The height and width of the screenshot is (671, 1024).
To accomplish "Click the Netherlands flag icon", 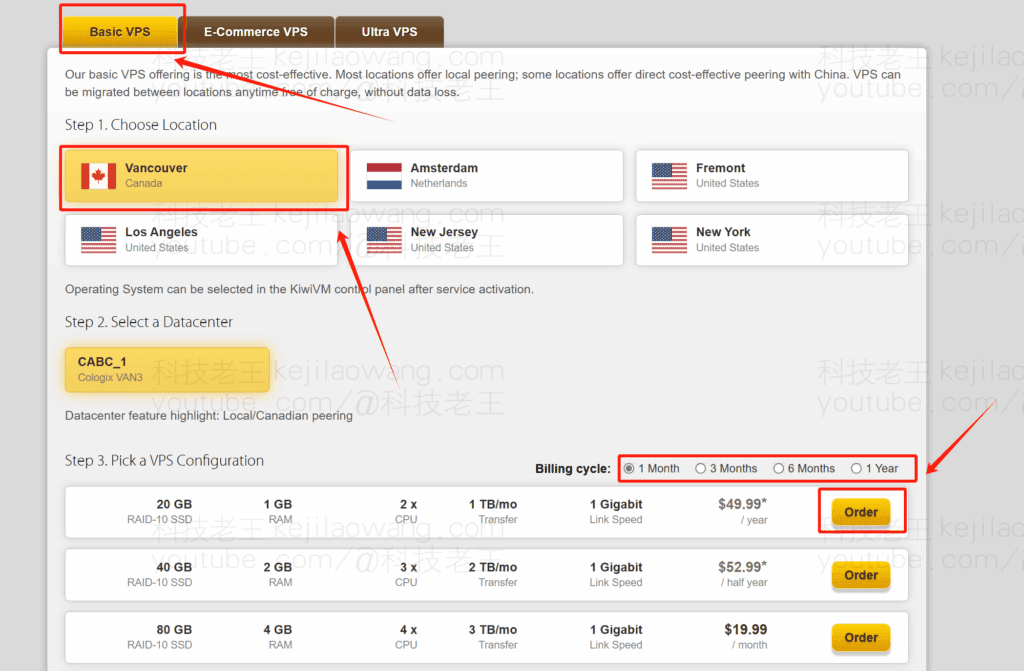I will pyautogui.click(x=384, y=176).
